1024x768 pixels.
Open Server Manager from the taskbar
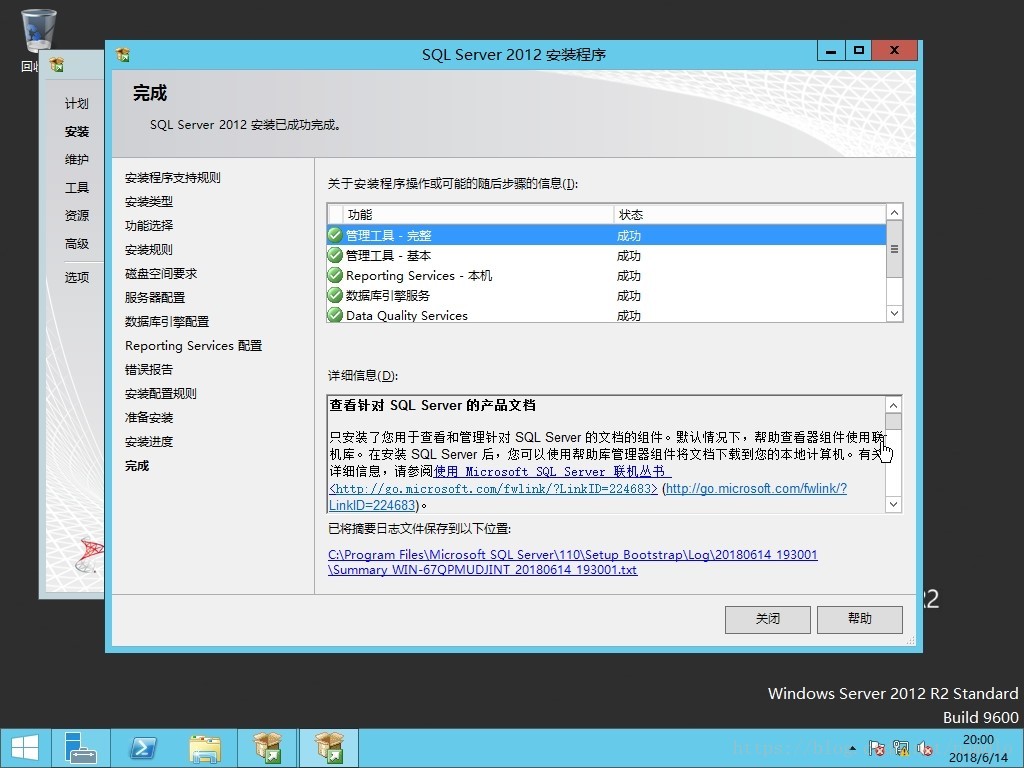81,748
